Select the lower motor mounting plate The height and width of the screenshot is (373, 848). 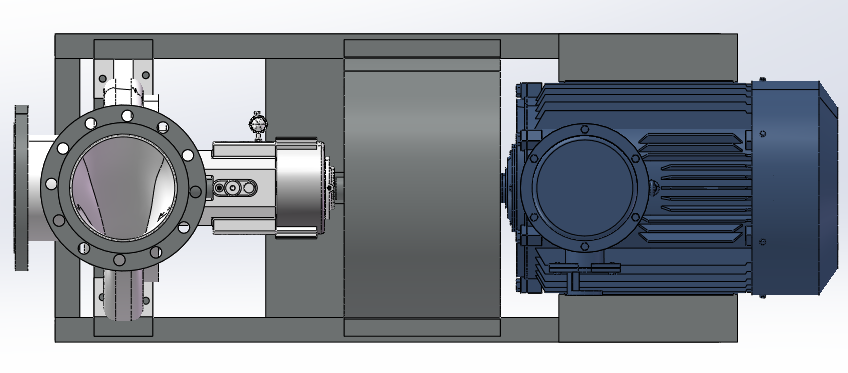[x=648, y=318]
